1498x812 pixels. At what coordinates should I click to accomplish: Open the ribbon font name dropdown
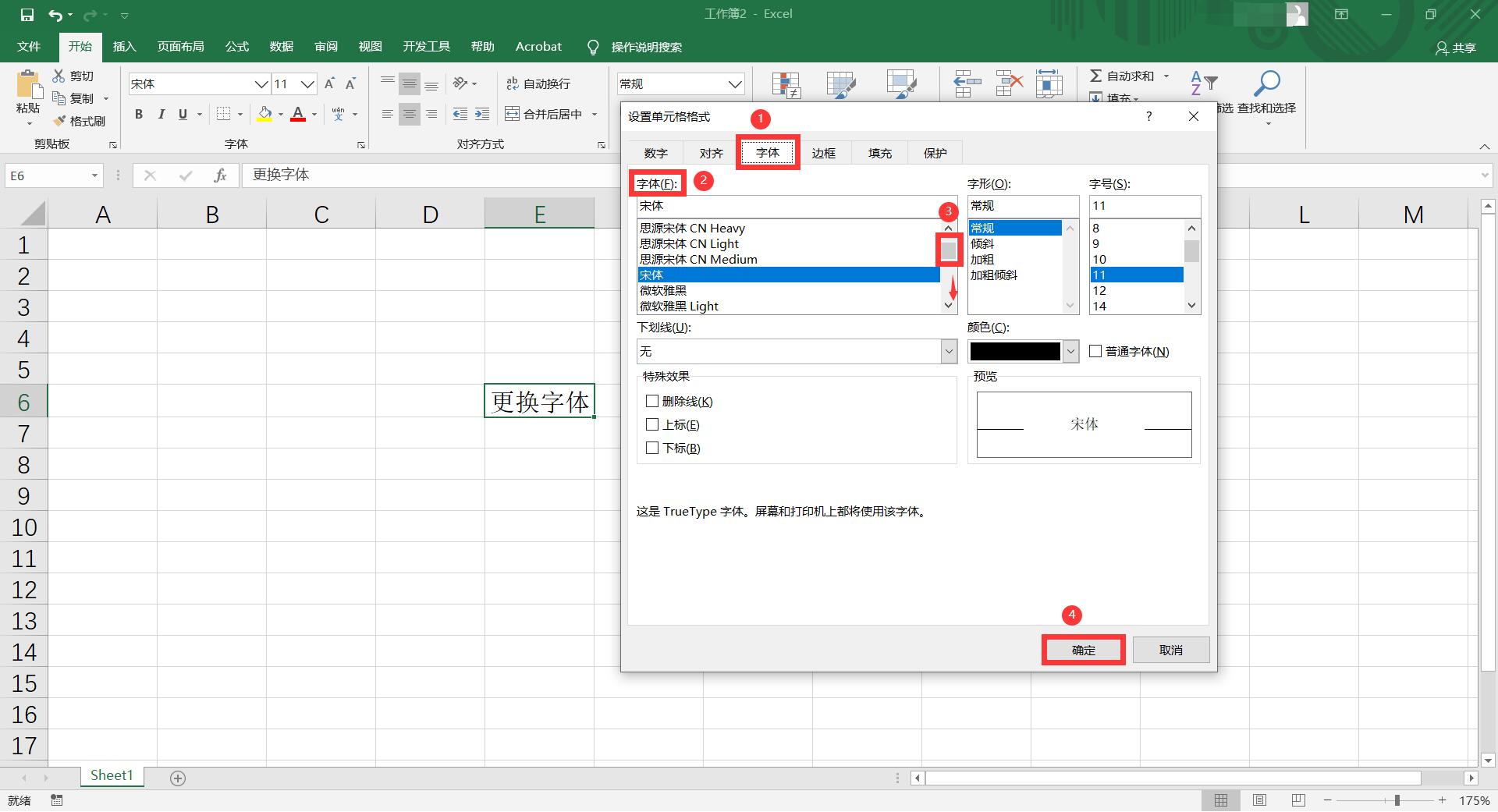click(x=261, y=83)
